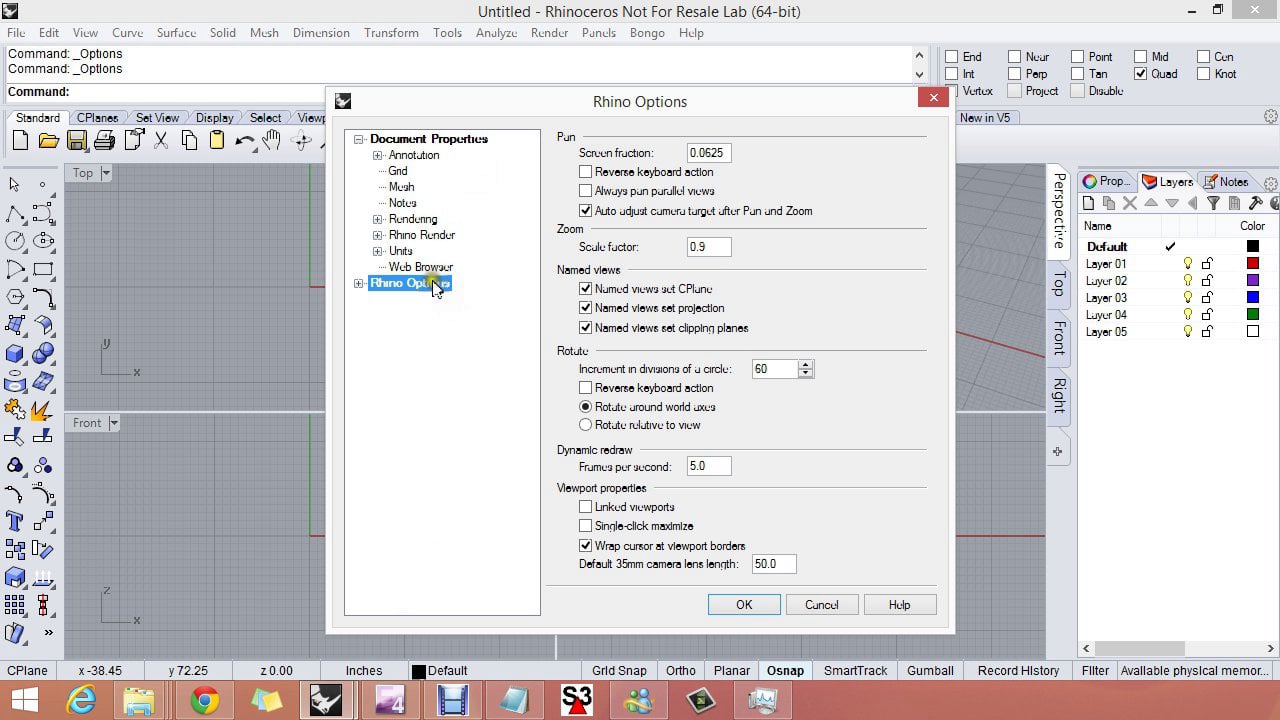Select the Circle tool in side toolbar
This screenshot has width=1280, height=720.
15,241
